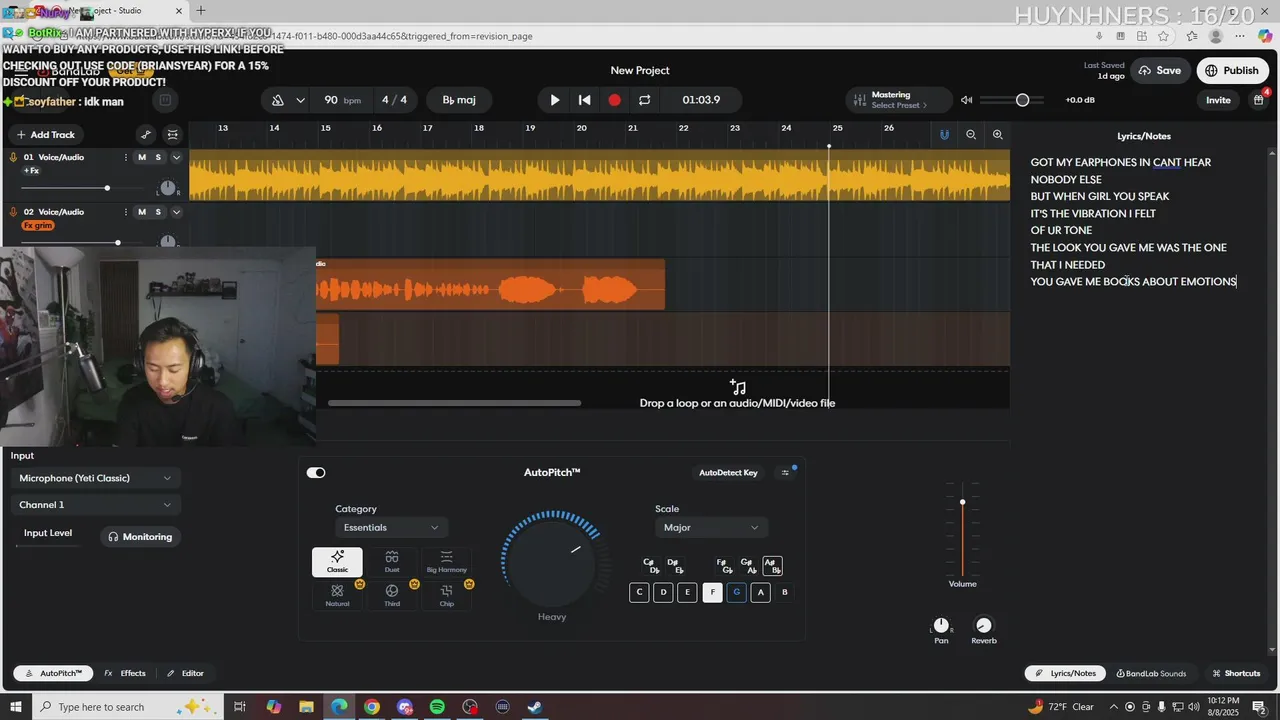Toggle the A♯/B♭ note key
Screen dimensions: 1280x720
coord(772,566)
